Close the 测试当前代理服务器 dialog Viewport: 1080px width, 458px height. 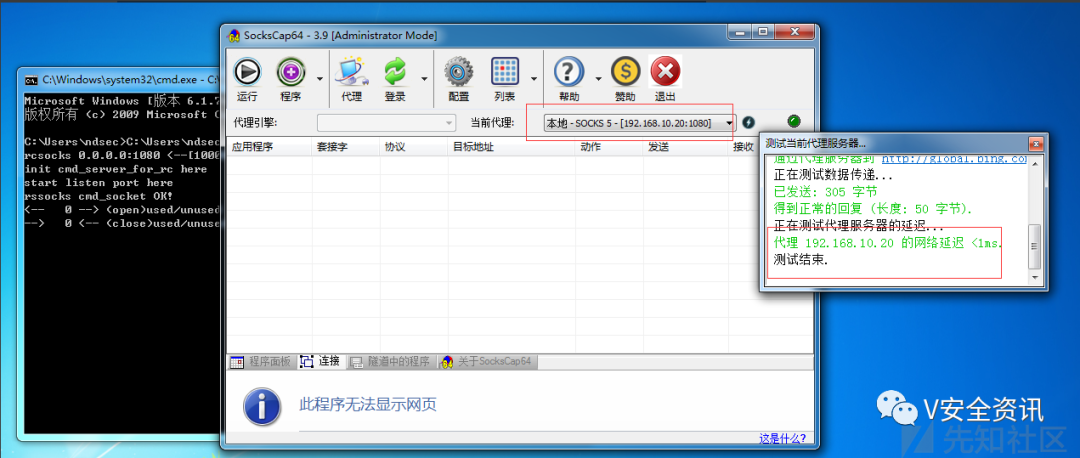(x=1034, y=143)
